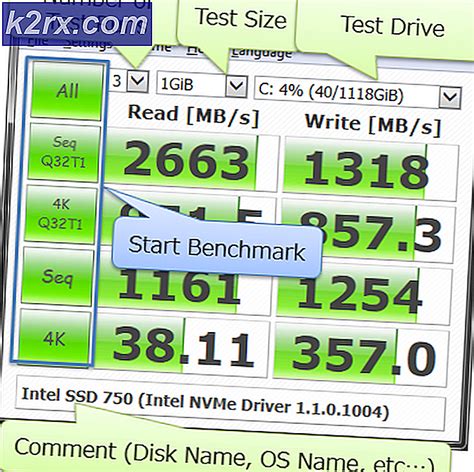
Task: Open the C: 4% test drive dropdown
Action: pos(450,97)
